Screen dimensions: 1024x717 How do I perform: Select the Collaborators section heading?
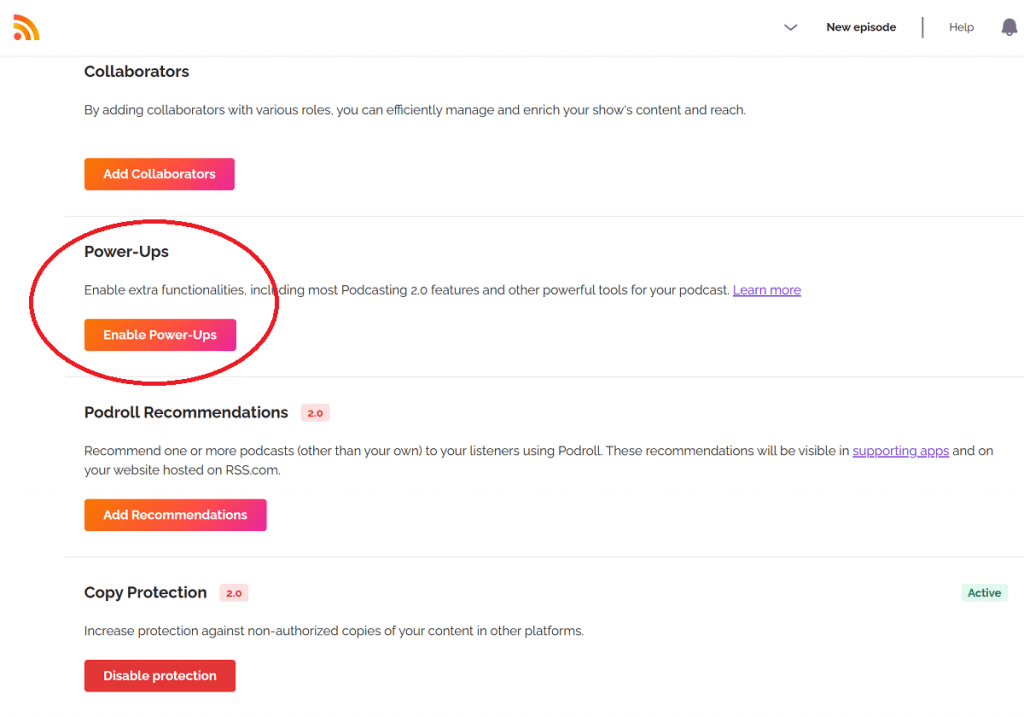136,72
